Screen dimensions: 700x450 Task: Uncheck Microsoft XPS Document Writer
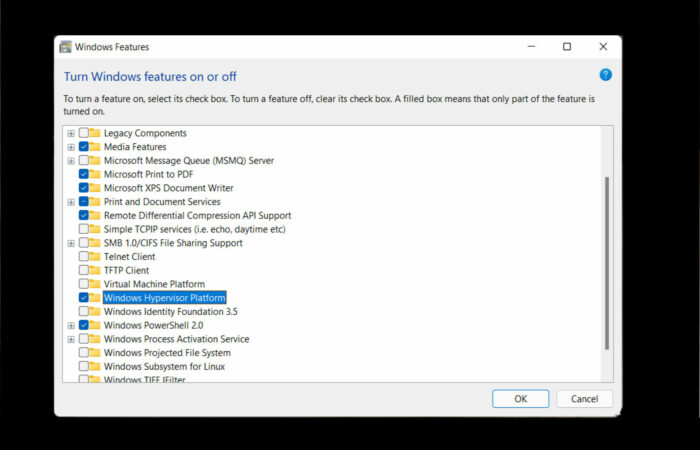(x=83, y=188)
